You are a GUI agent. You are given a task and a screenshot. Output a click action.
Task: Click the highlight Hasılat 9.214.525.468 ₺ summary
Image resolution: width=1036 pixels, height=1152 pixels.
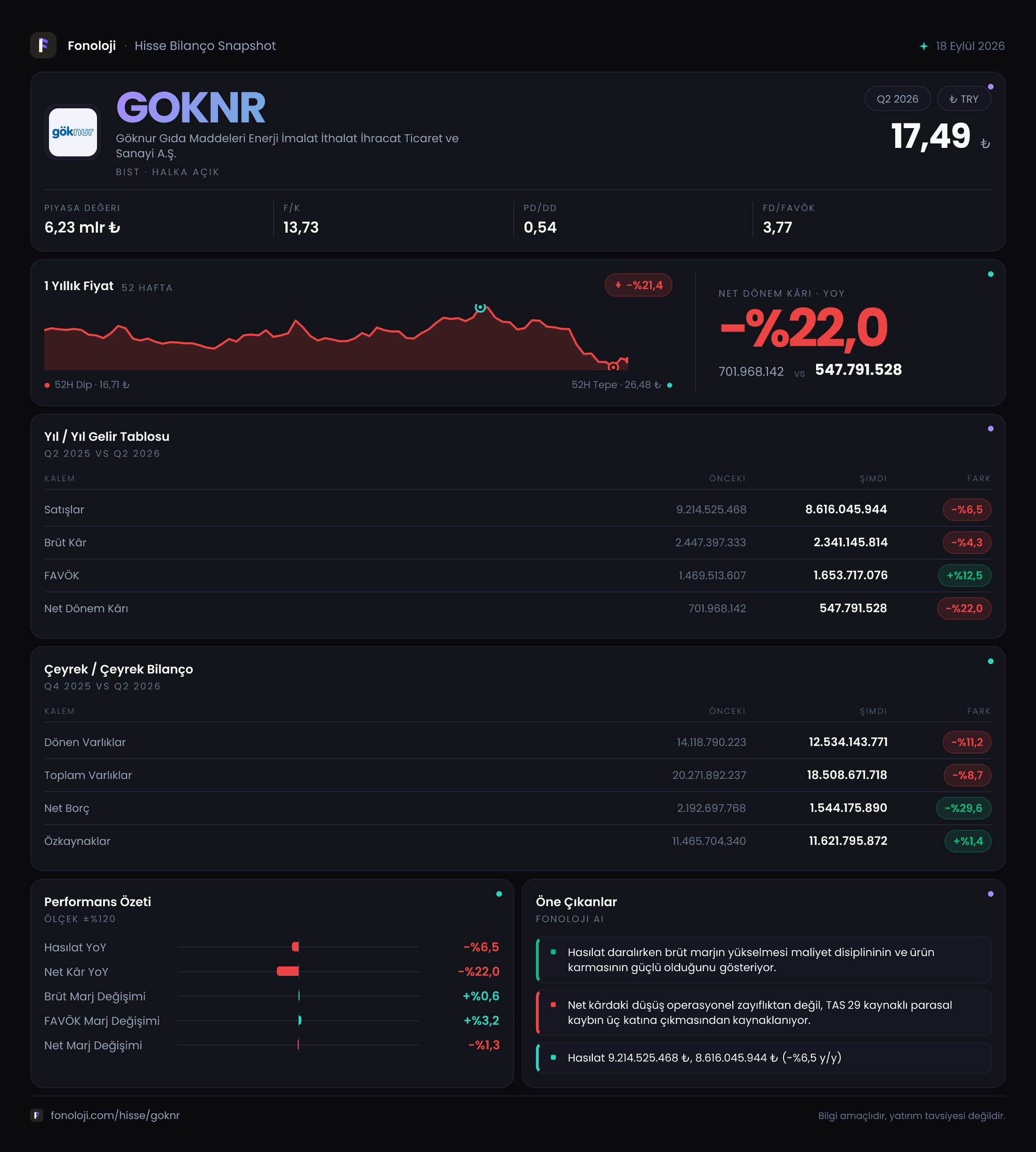coord(763,1057)
